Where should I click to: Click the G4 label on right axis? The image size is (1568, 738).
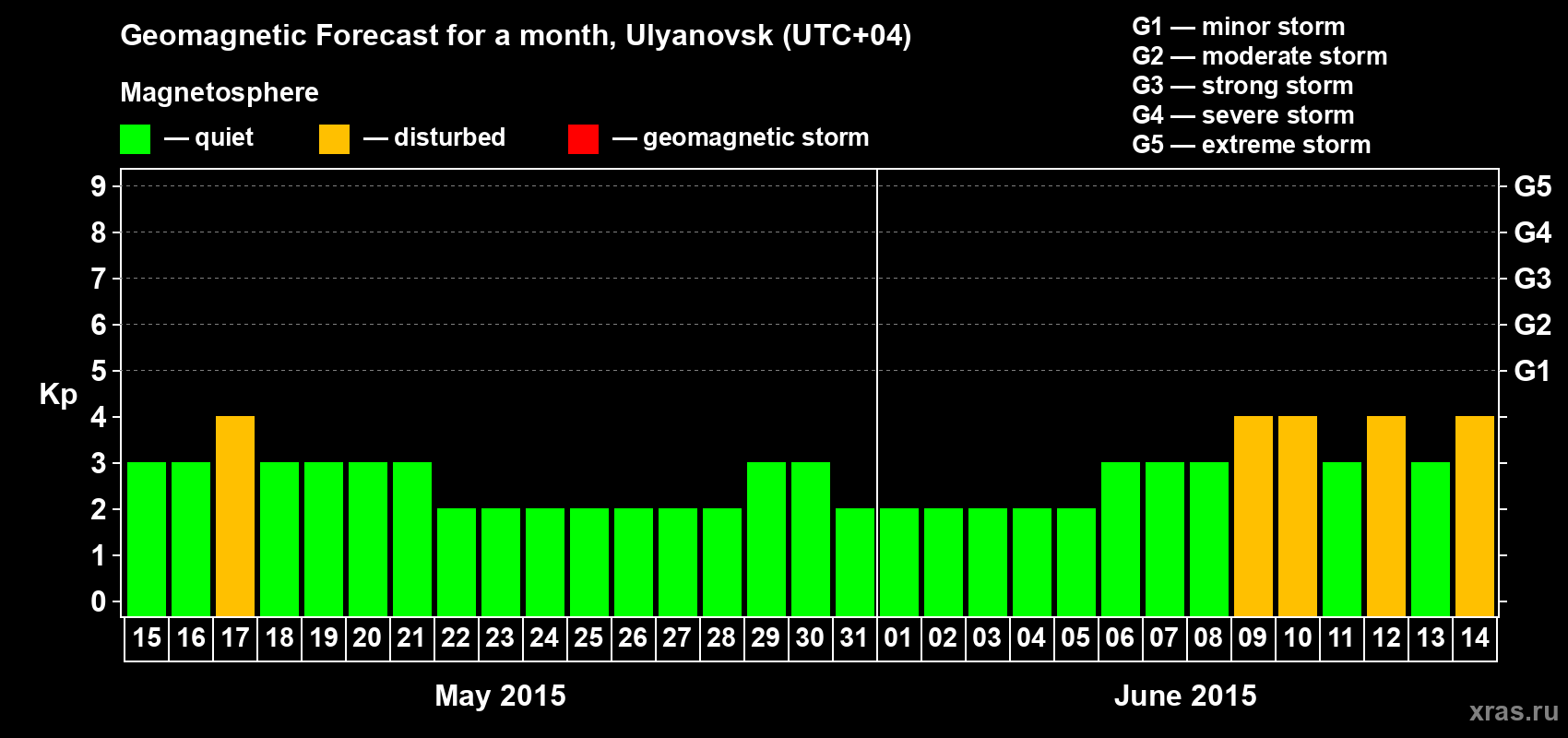pos(1533,232)
